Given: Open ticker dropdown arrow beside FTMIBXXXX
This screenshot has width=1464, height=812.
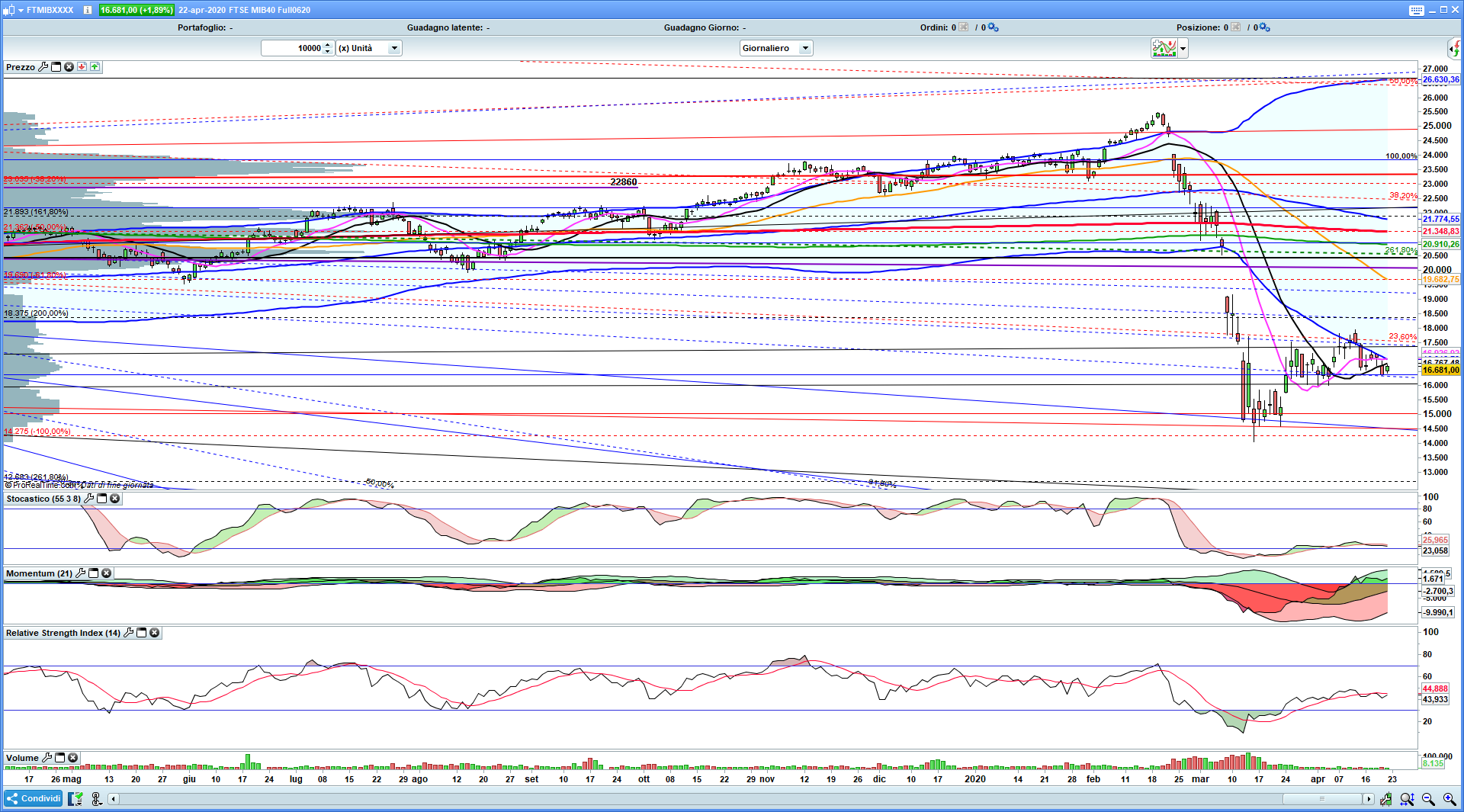Looking at the screenshot, I should [x=21, y=10].
